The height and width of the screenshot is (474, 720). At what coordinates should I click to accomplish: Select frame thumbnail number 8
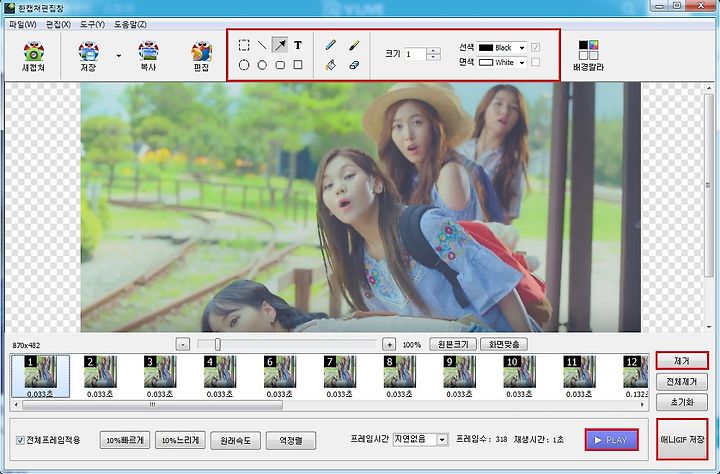[399, 376]
